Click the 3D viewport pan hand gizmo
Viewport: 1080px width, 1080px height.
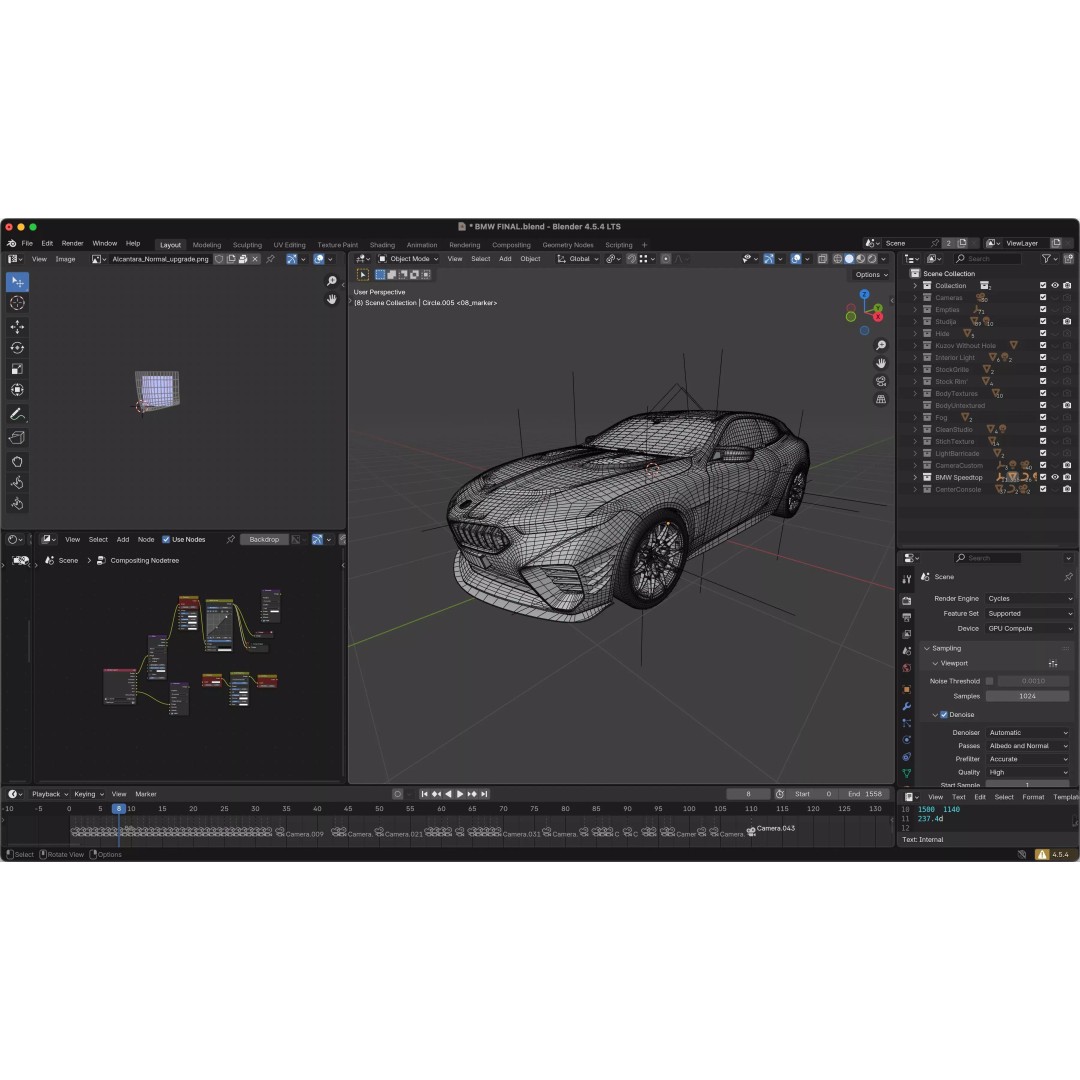[x=880, y=363]
